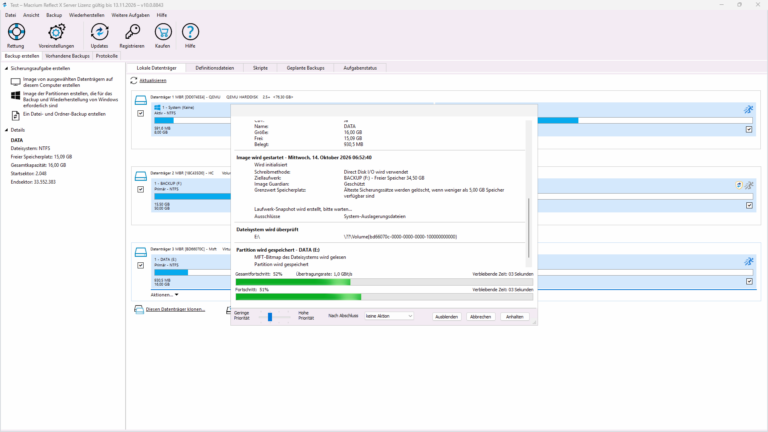Select the Datenträger 3 disk icon
The height and width of the screenshot is (432, 768).
point(141,252)
